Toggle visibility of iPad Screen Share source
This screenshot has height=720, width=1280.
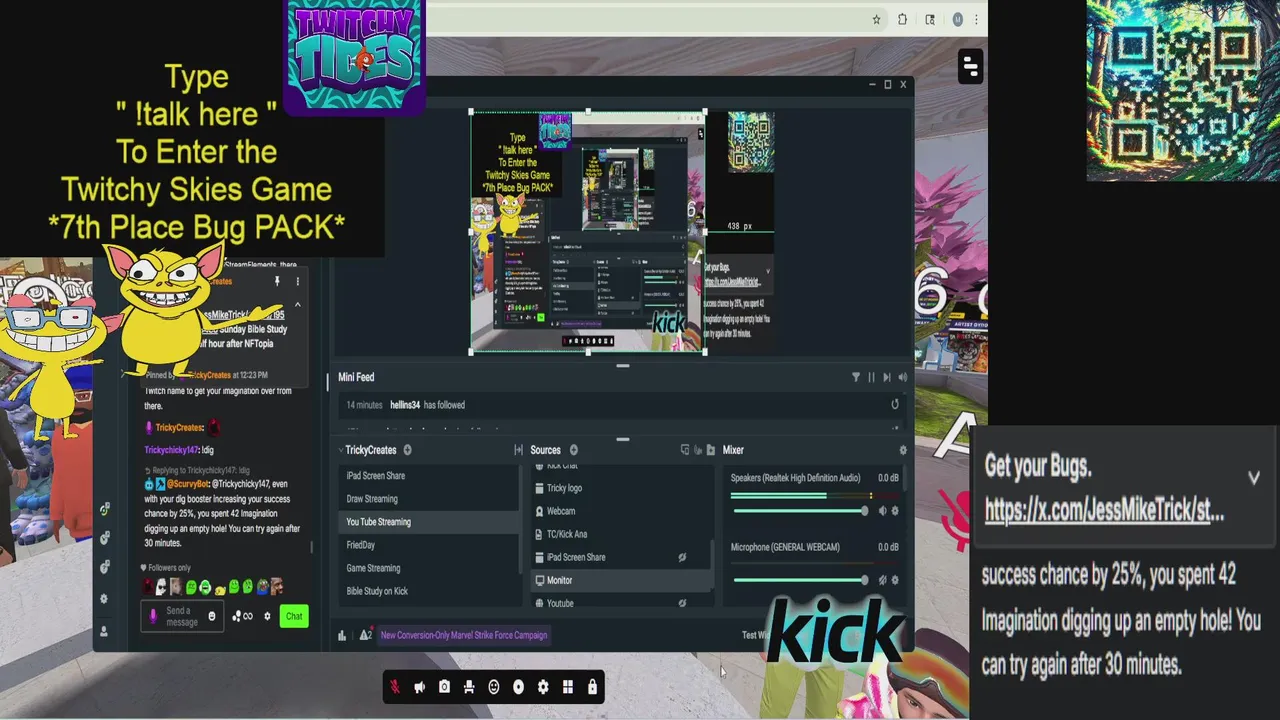(682, 557)
